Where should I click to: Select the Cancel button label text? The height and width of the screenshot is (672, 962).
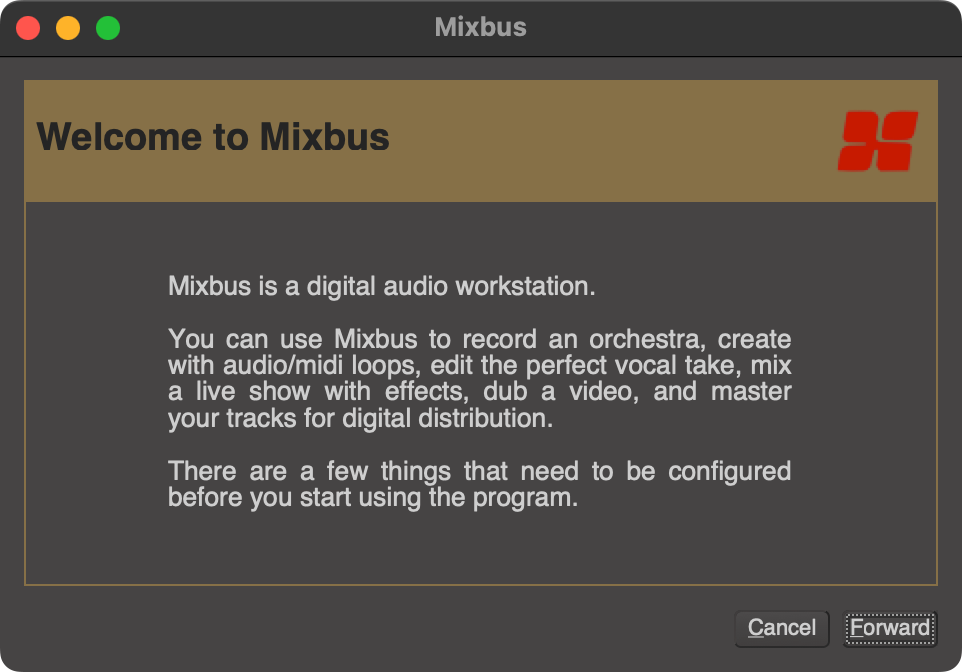(x=781, y=628)
